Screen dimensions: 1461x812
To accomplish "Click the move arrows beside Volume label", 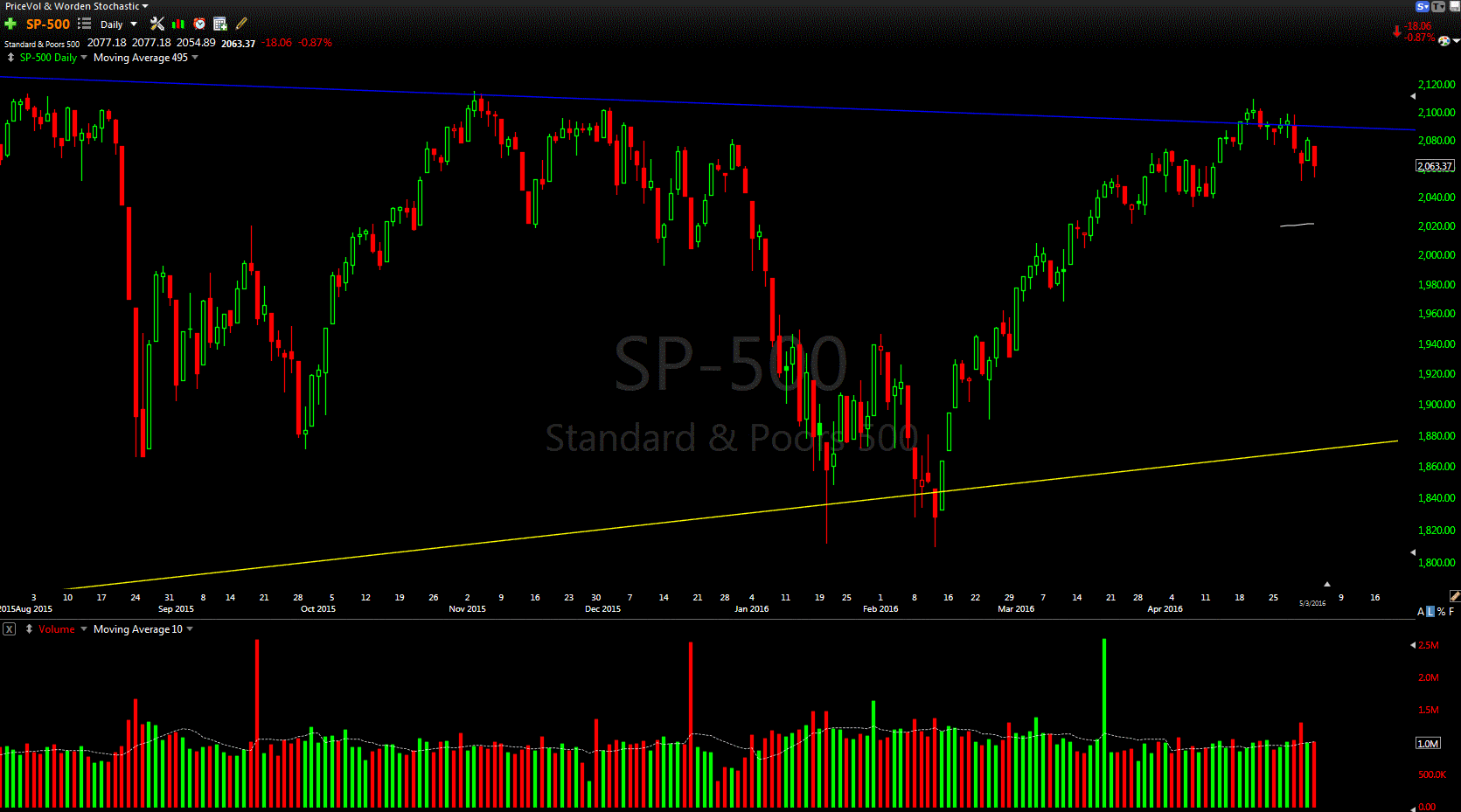I will pos(29,629).
